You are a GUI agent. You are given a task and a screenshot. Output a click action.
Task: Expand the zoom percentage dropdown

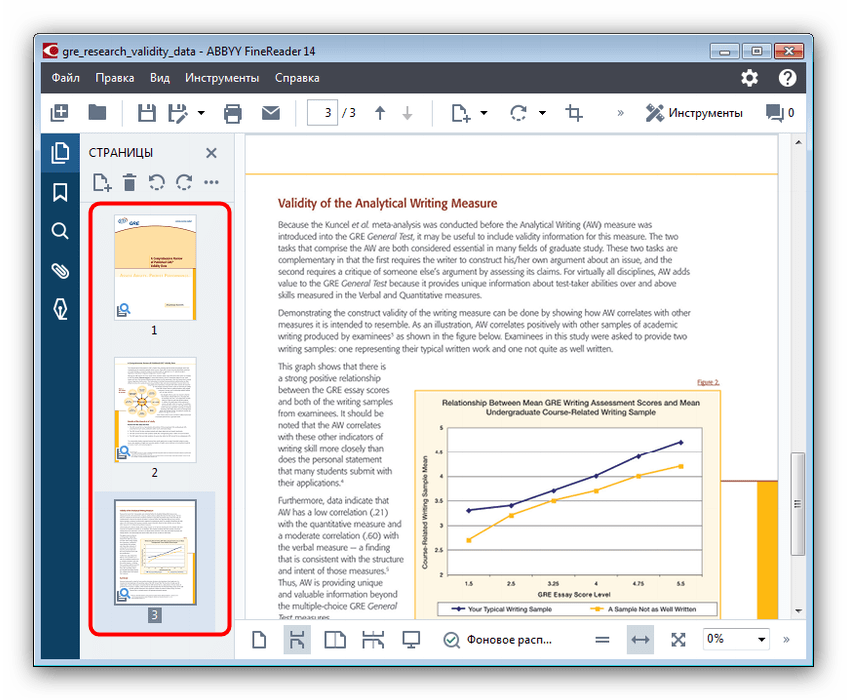click(x=762, y=640)
